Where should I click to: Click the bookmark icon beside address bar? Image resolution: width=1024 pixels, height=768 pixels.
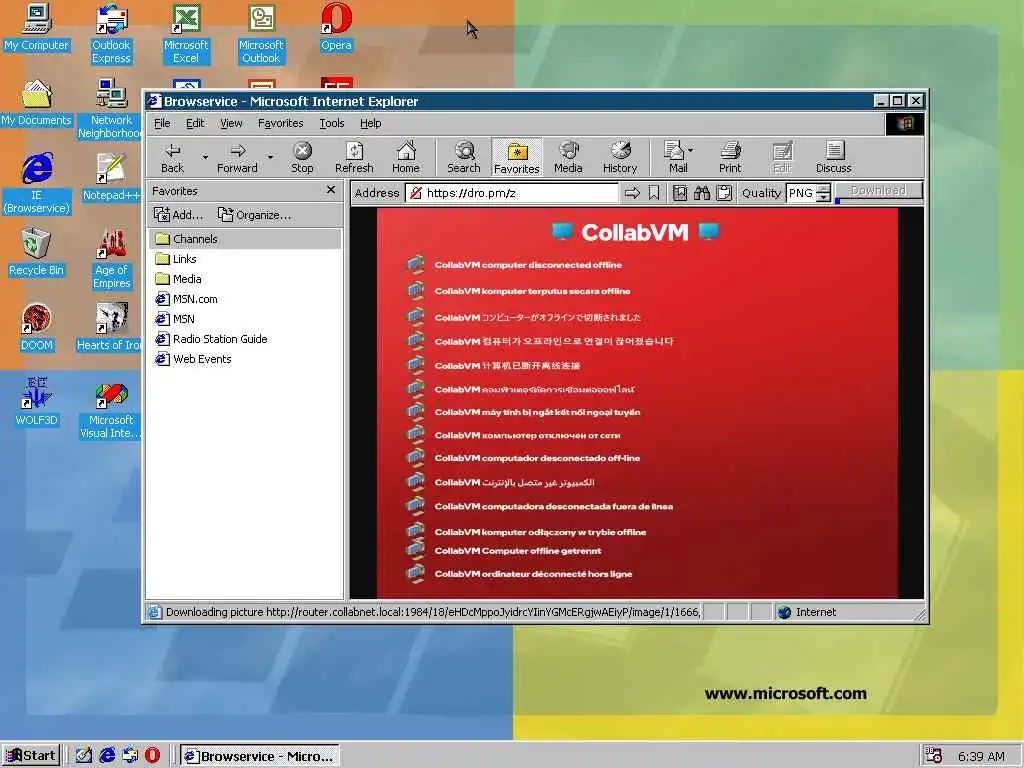654,193
